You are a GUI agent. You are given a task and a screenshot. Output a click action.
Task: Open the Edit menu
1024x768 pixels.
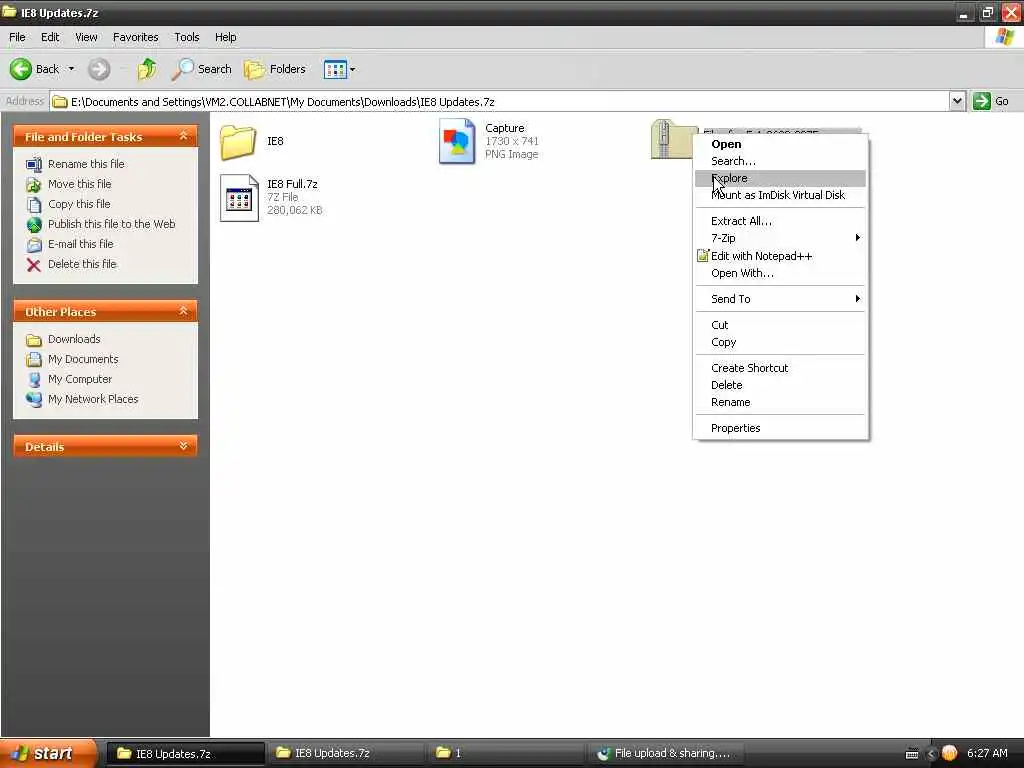coord(50,37)
